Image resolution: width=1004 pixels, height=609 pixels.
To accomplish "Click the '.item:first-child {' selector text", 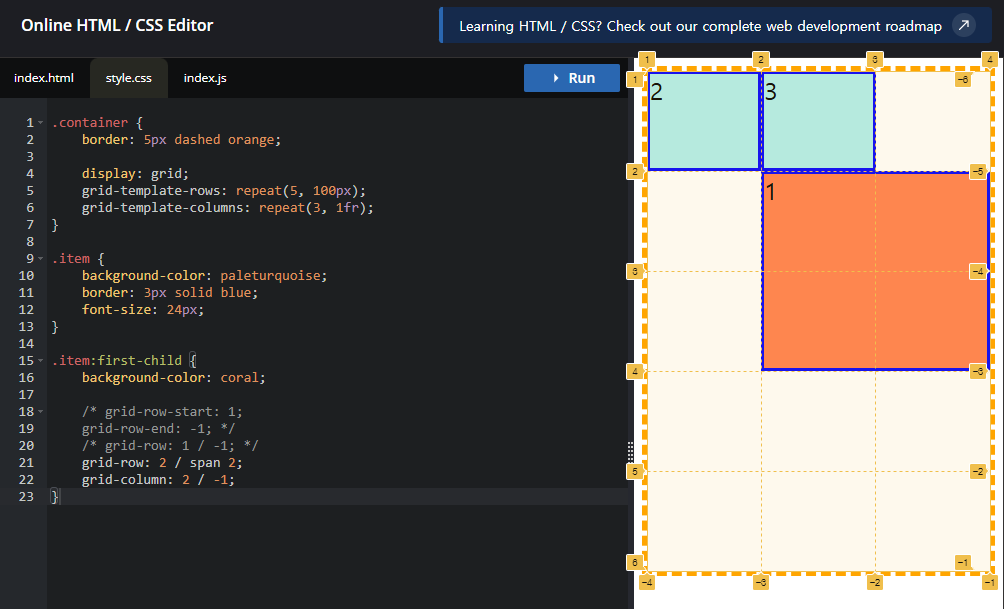I will [124, 361].
